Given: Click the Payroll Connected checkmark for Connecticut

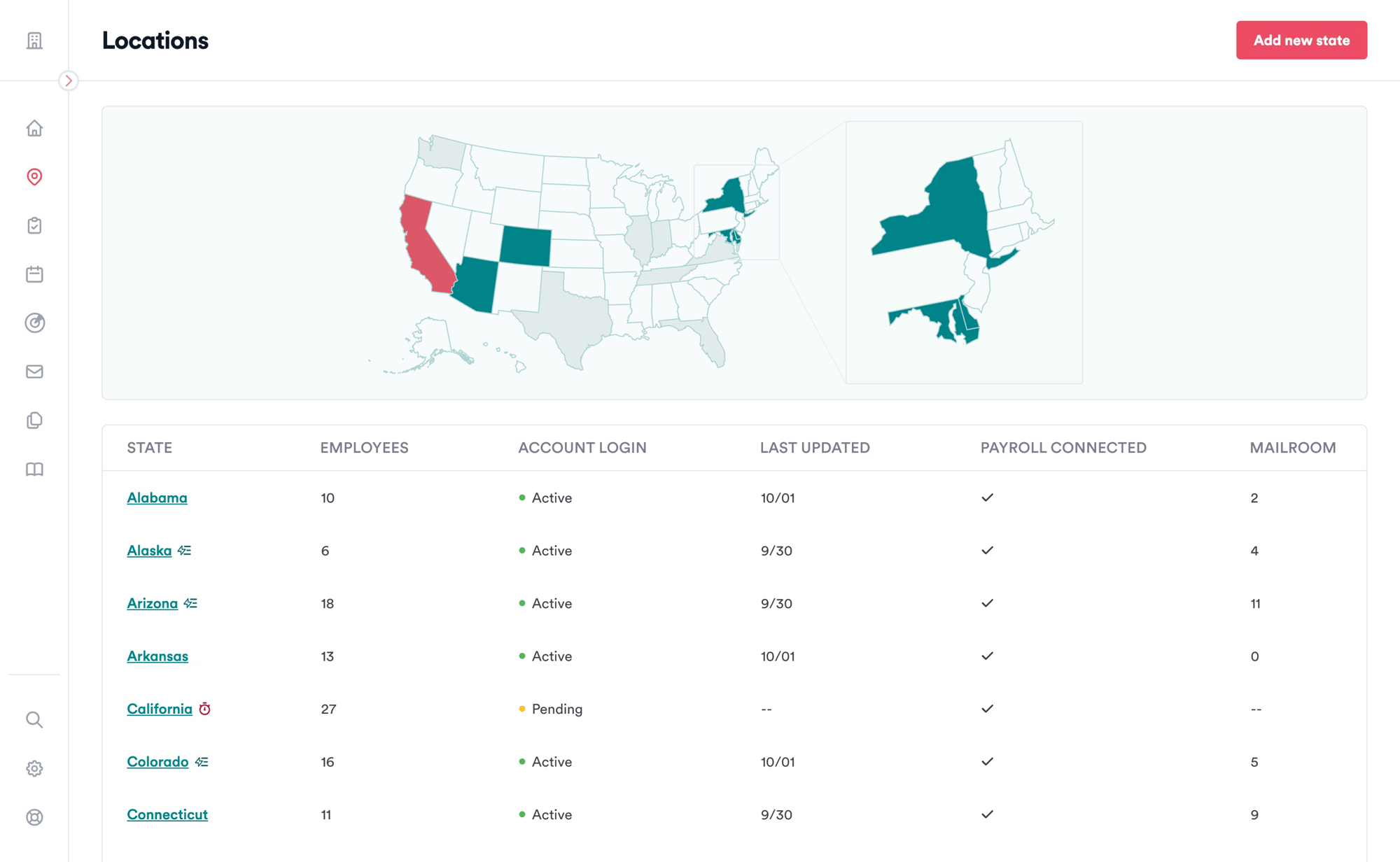Looking at the screenshot, I should pos(987,814).
